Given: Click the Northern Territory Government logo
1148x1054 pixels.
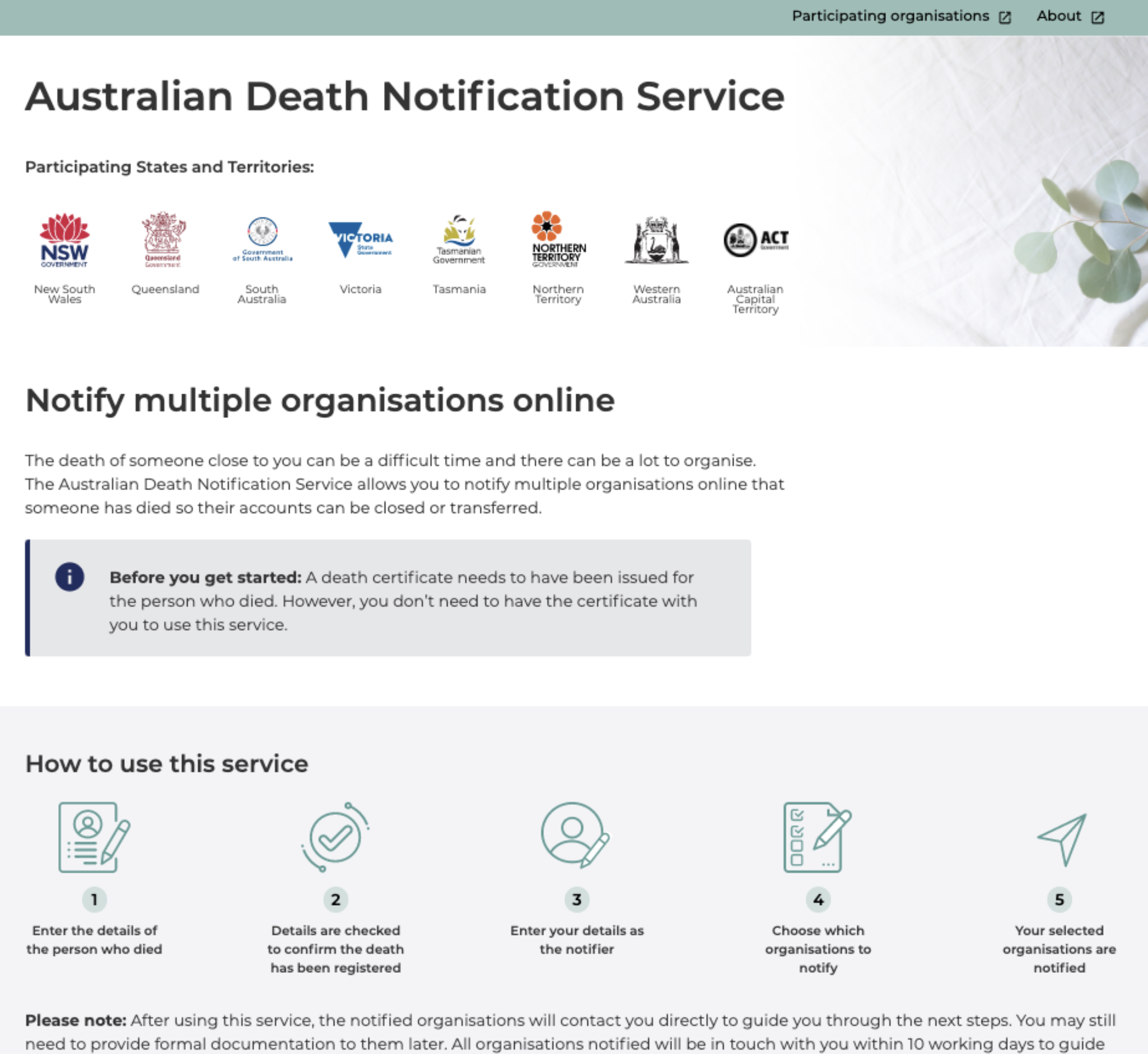Looking at the screenshot, I should coord(558,240).
